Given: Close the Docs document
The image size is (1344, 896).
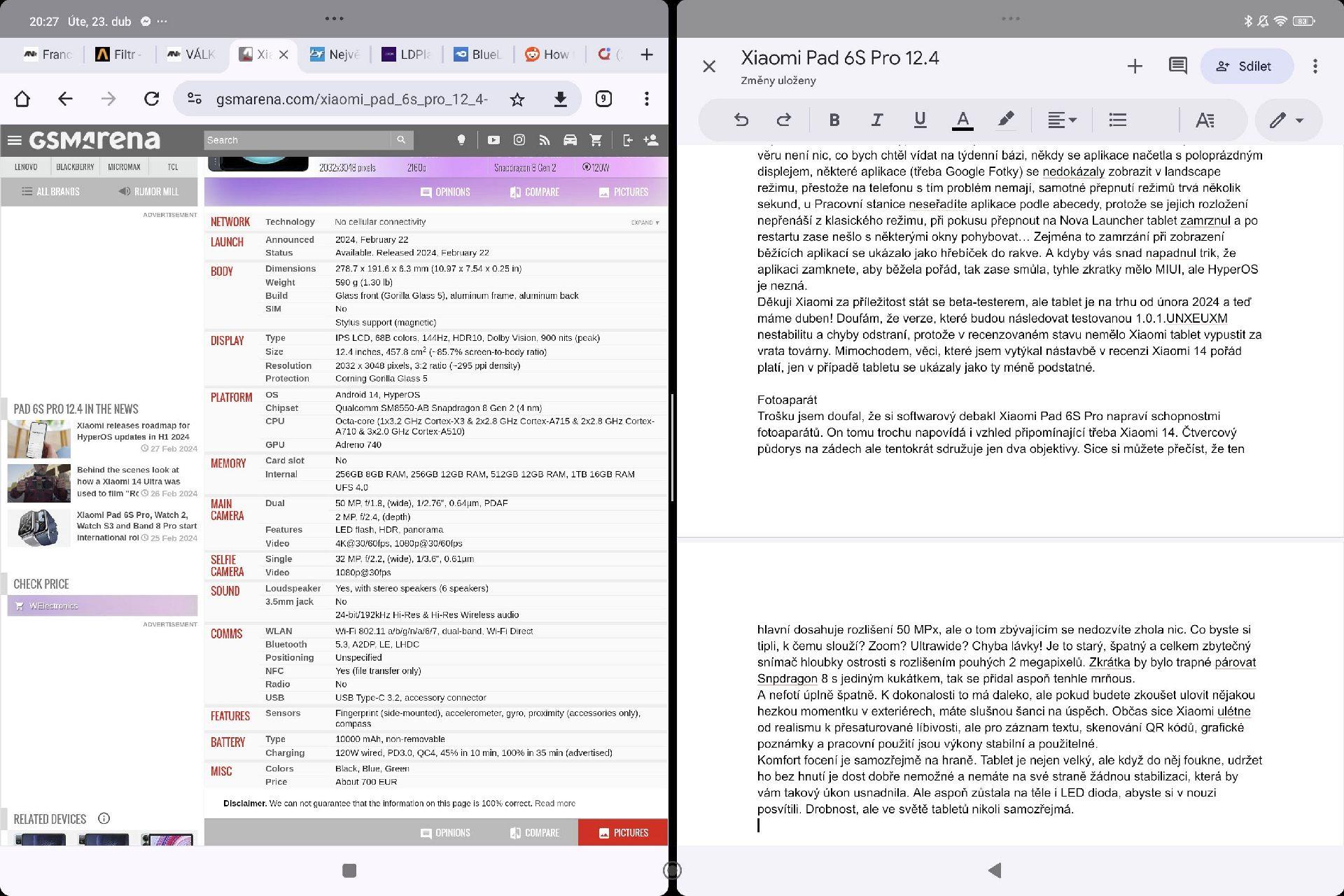Looking at the screenshot, I should pos(709,66).
